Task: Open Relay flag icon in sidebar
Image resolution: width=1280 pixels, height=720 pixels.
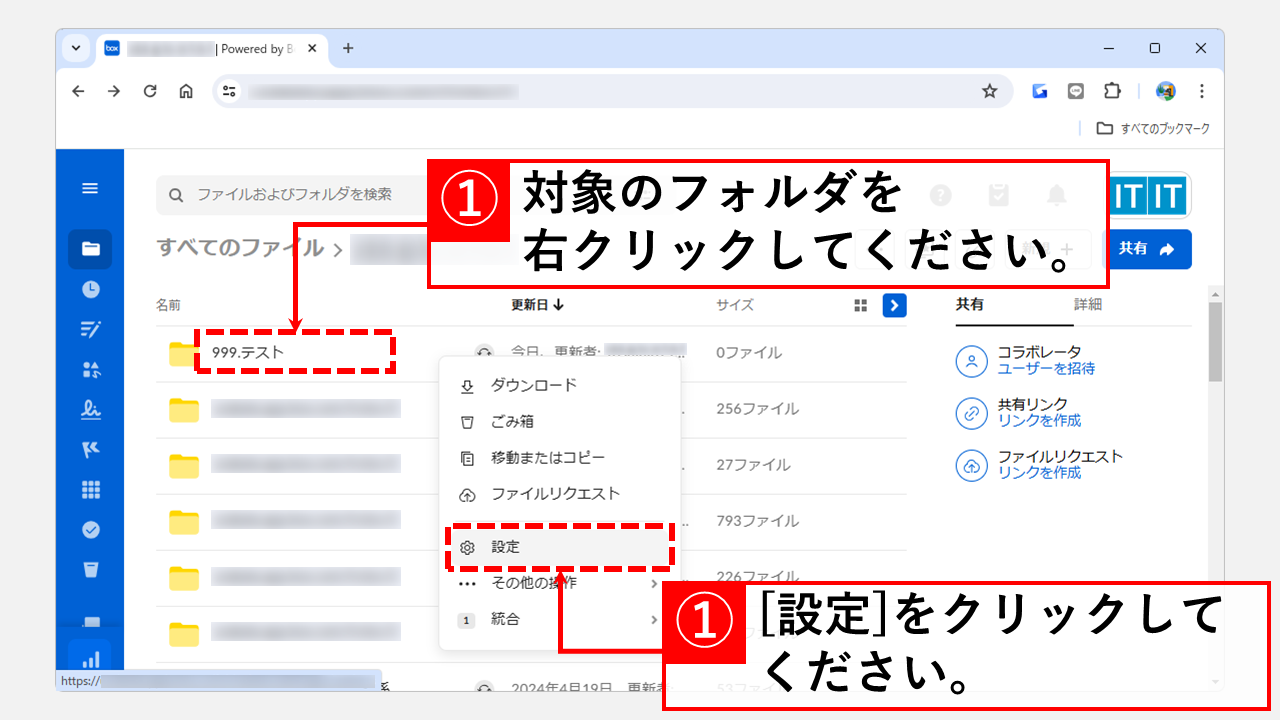Action: coord(90,449)
